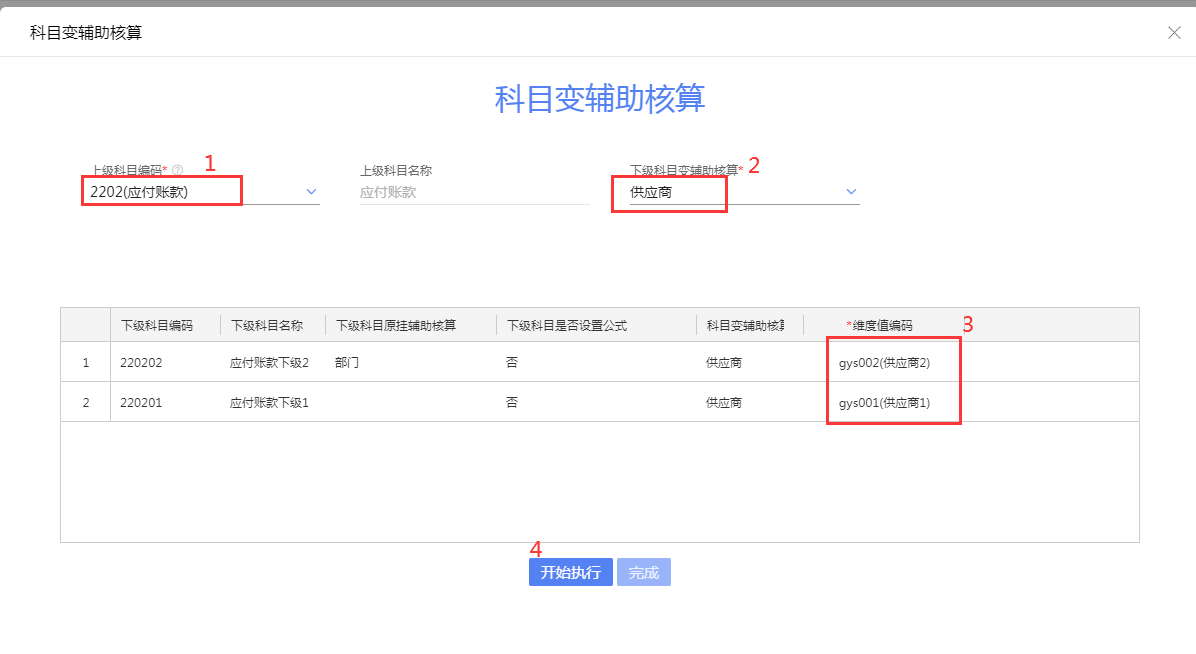Click the 部门 cell in row 220202
The width and height of the screenshot is (1196, 654).
click(x=346, y=362)
